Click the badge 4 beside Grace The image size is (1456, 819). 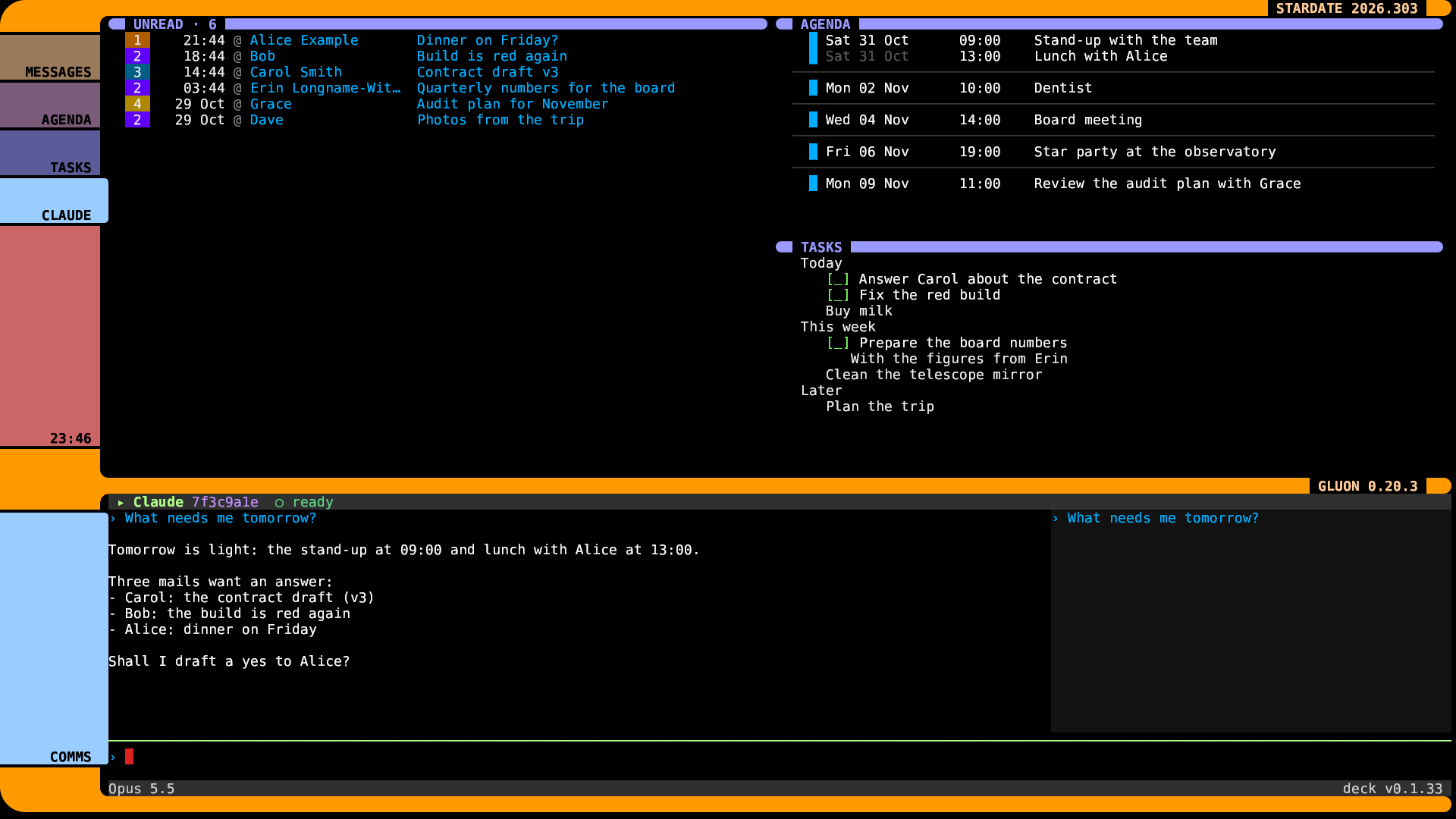(137, 104)
